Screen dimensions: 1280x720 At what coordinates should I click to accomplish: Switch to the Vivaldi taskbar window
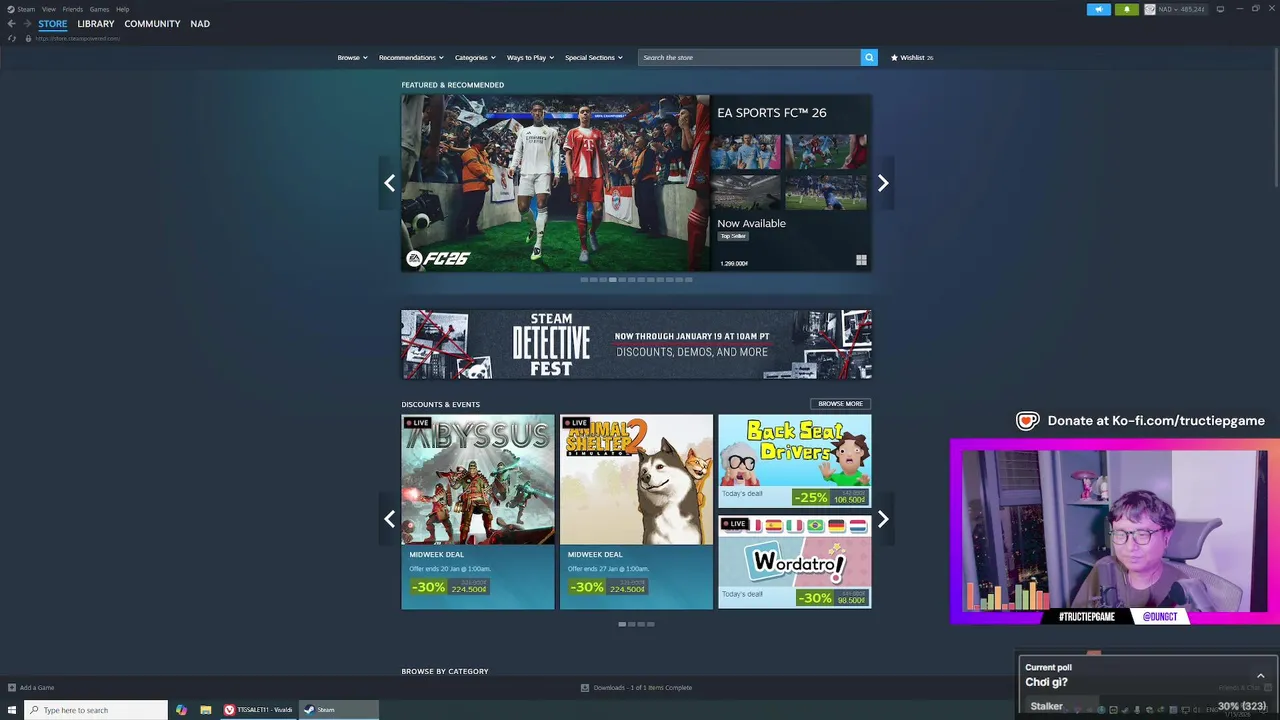[x=258, y=710]
